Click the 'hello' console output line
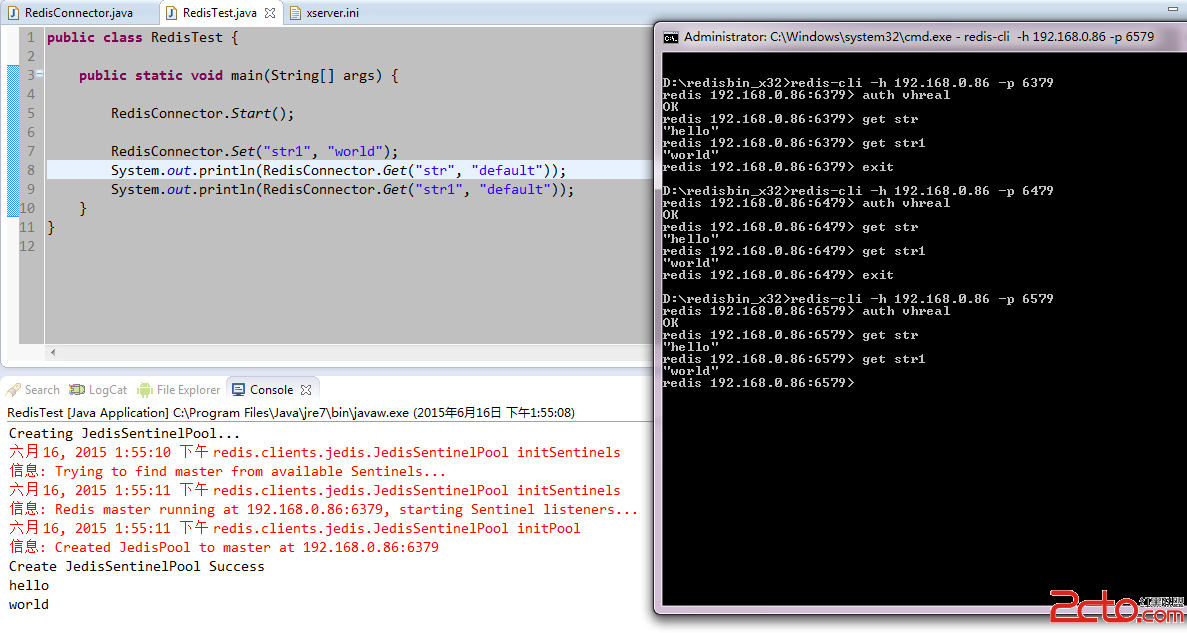1187x633 pixels. 29,585
